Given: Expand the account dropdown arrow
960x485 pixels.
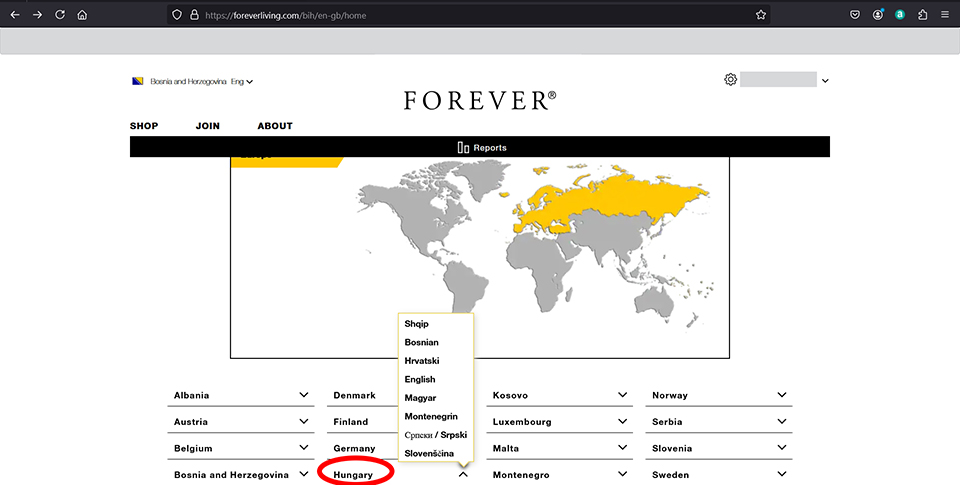Looking at the screenshot, I should (x=825, y=81).
